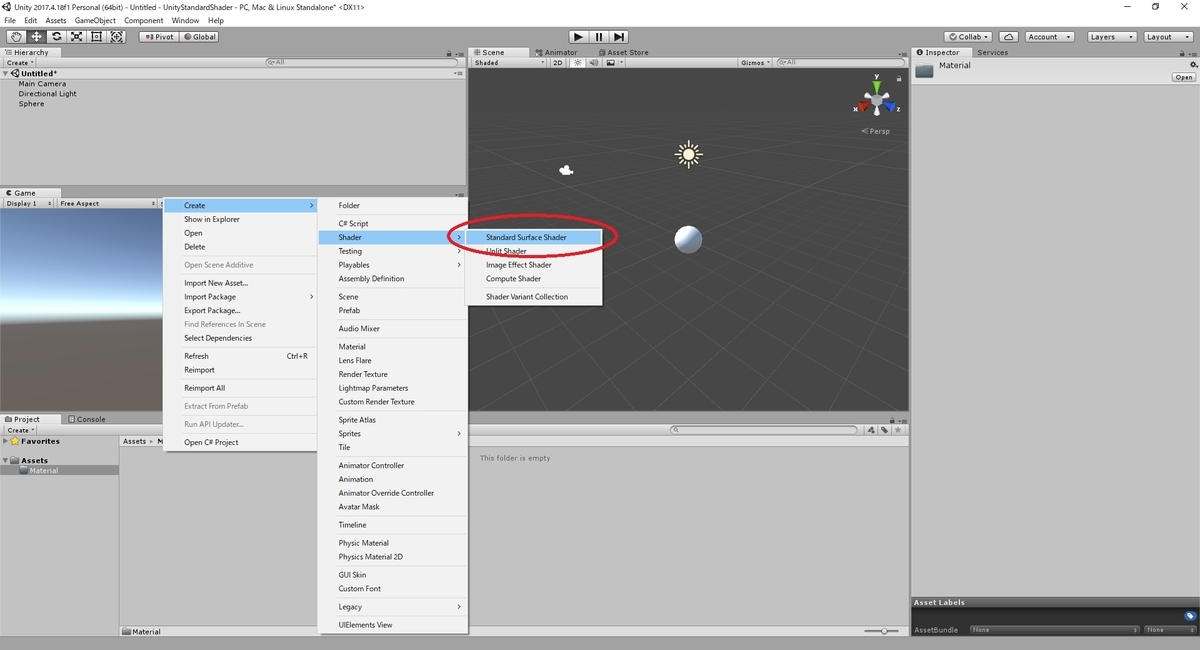The width and height of the screenshot is (1200, 650).
Task: Open the Gizmos dropdown
Action: tap(755, 62)
